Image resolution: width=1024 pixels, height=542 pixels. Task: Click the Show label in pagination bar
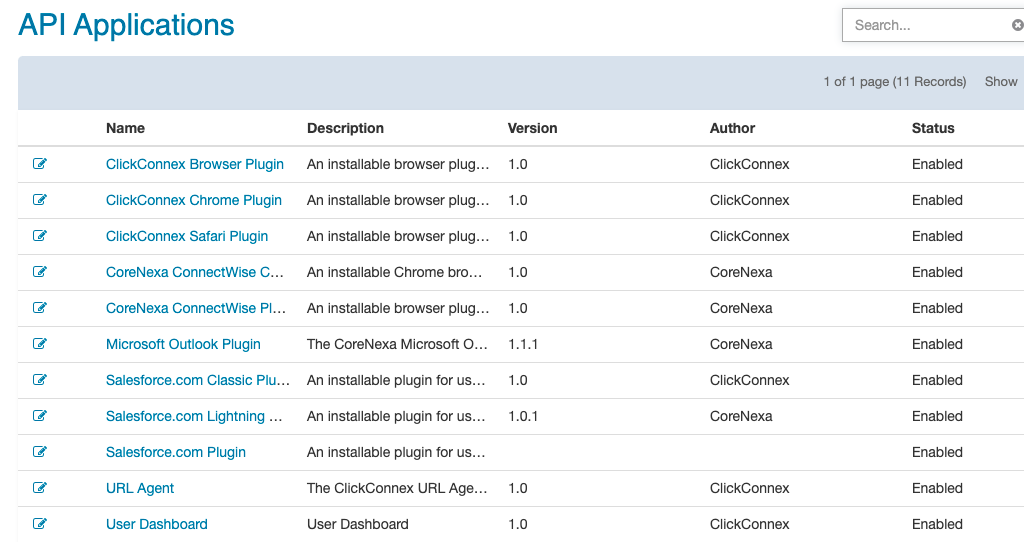pos(1001,82)
